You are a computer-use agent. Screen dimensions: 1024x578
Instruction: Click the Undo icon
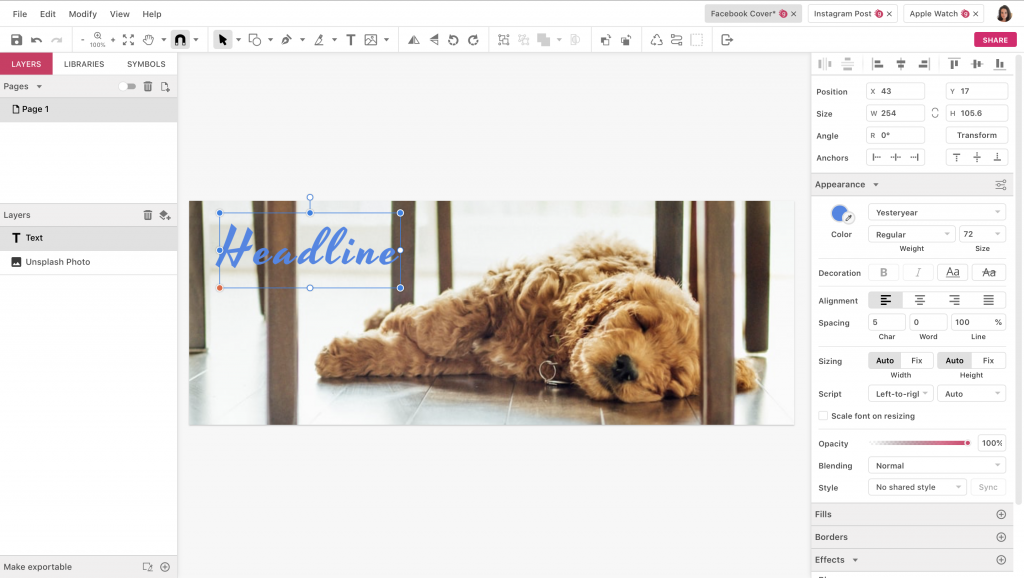[x=36, y=39]
